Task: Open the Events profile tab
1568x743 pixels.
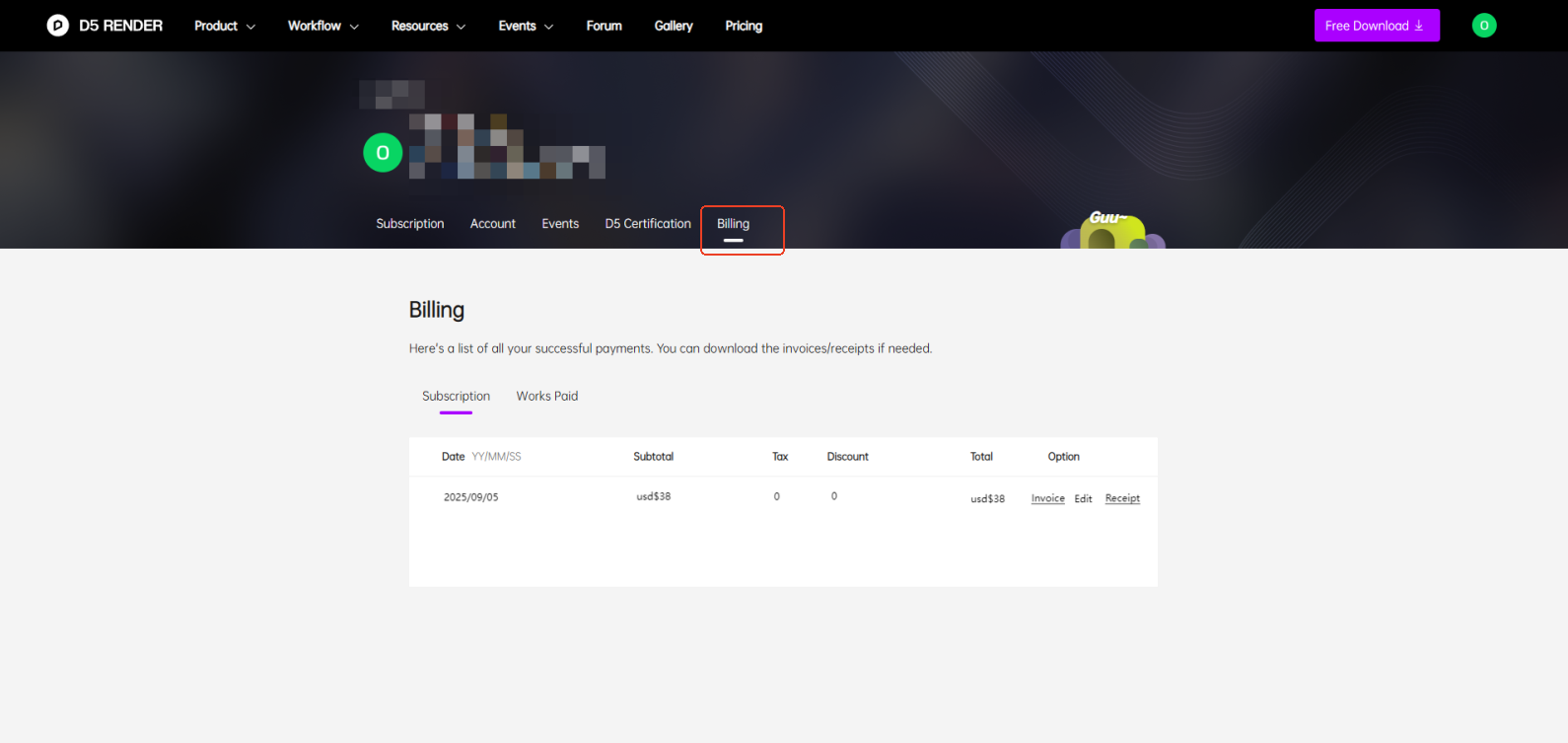Action: tap(560, 224)
